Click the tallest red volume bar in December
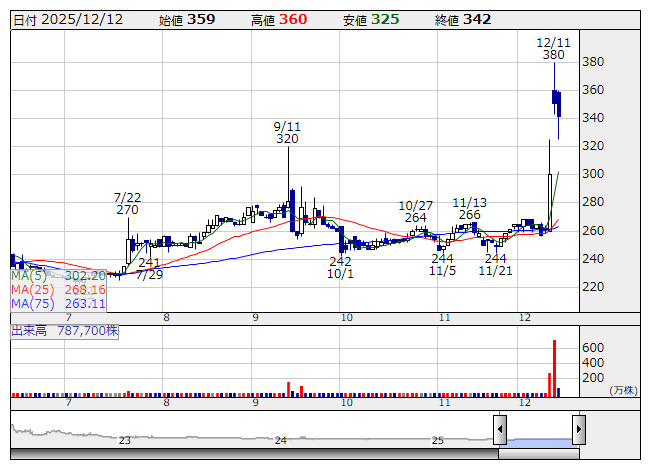This screenshot has width=653, height=470. 554,367
